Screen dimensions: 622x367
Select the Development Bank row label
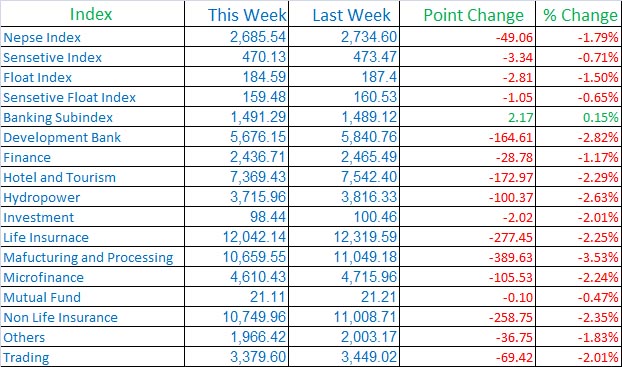(x=62, y=137)
